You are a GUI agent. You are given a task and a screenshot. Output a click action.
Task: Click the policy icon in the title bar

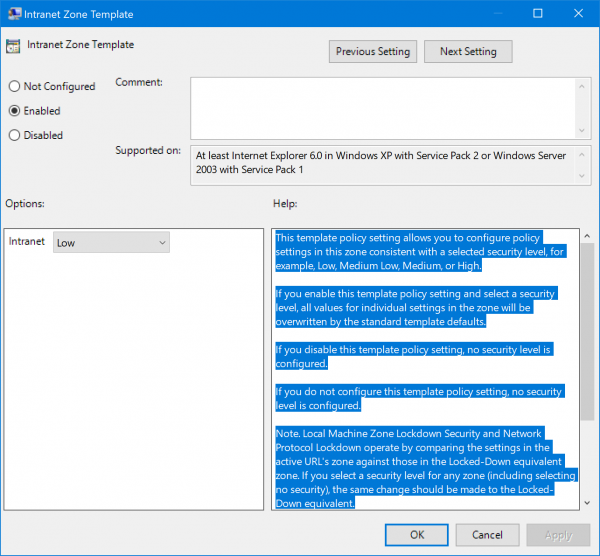pyautogui.click(x=13, y=14)
